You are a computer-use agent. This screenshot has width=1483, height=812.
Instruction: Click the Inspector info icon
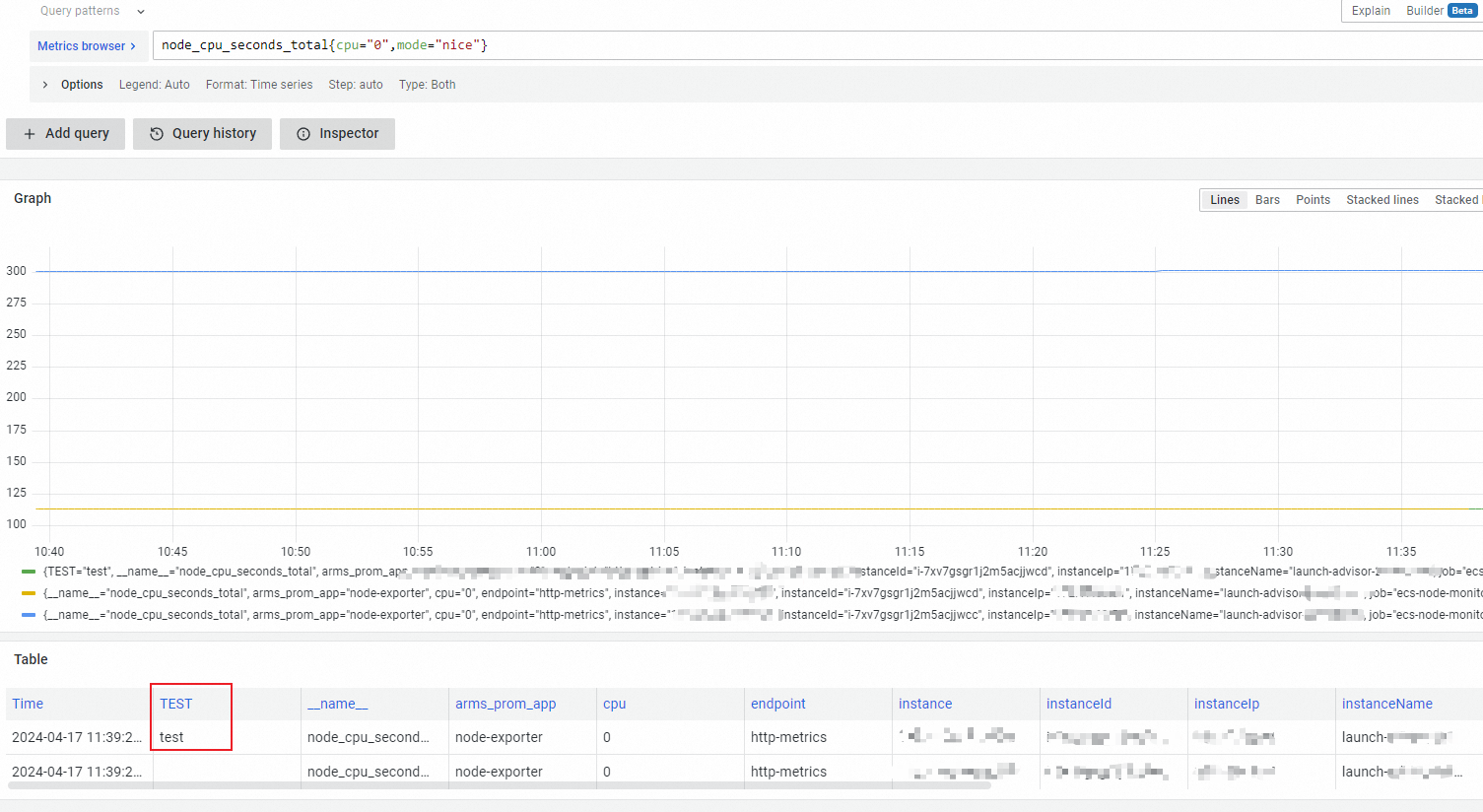(x=303, y=134)
